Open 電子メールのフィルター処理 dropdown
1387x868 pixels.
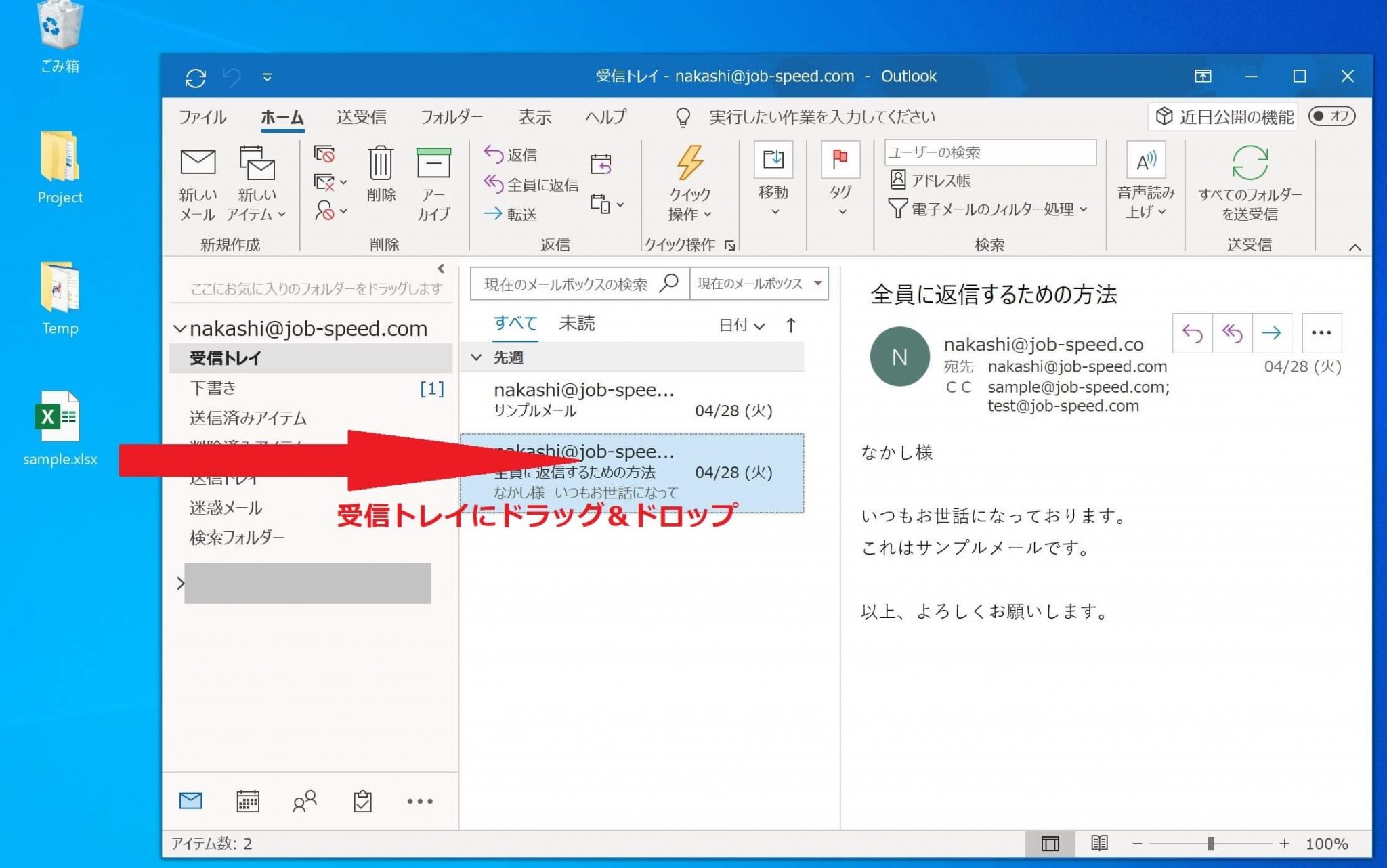point(987,209)
